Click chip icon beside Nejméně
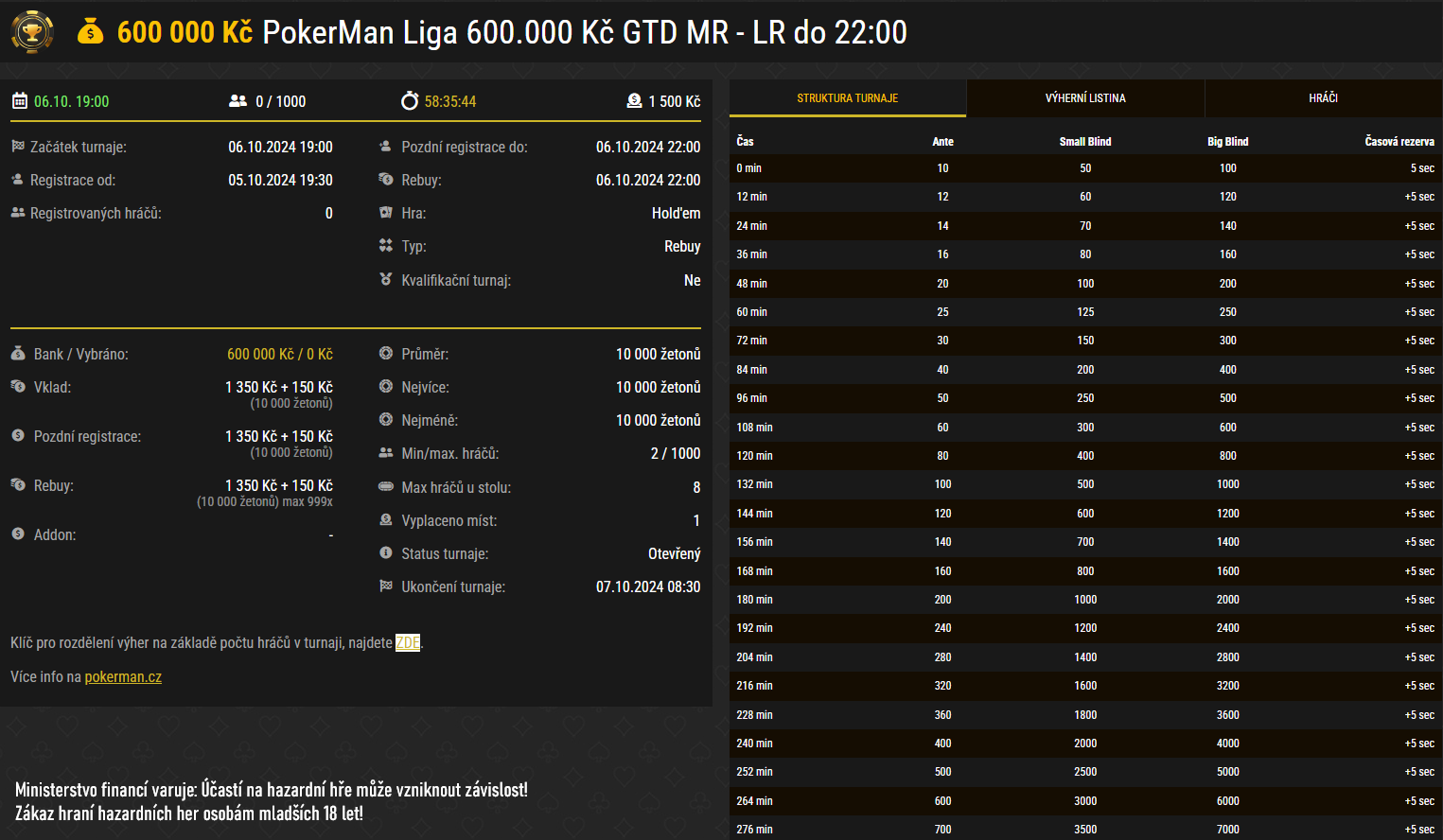1443x840 pixels. [385, 419]
